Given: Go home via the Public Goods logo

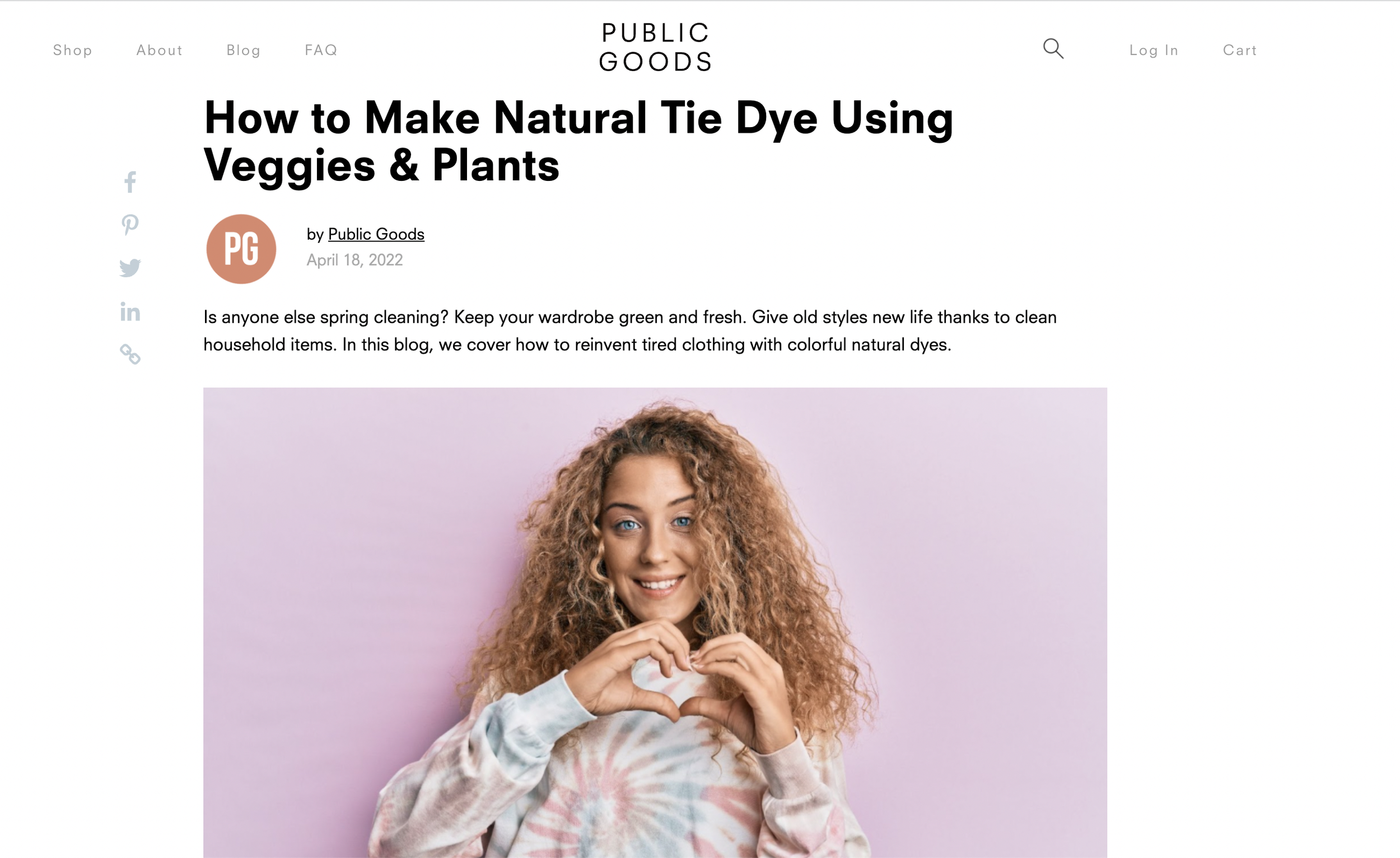Looking at the screenshot, I should click(655, 48).
